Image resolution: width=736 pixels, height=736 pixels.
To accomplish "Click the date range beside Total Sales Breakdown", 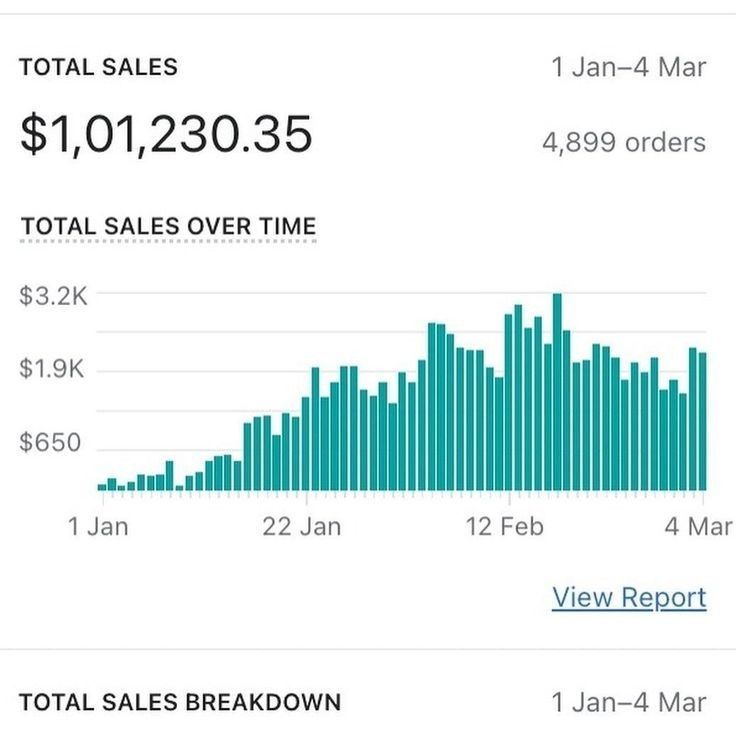I will pos(629,702).
